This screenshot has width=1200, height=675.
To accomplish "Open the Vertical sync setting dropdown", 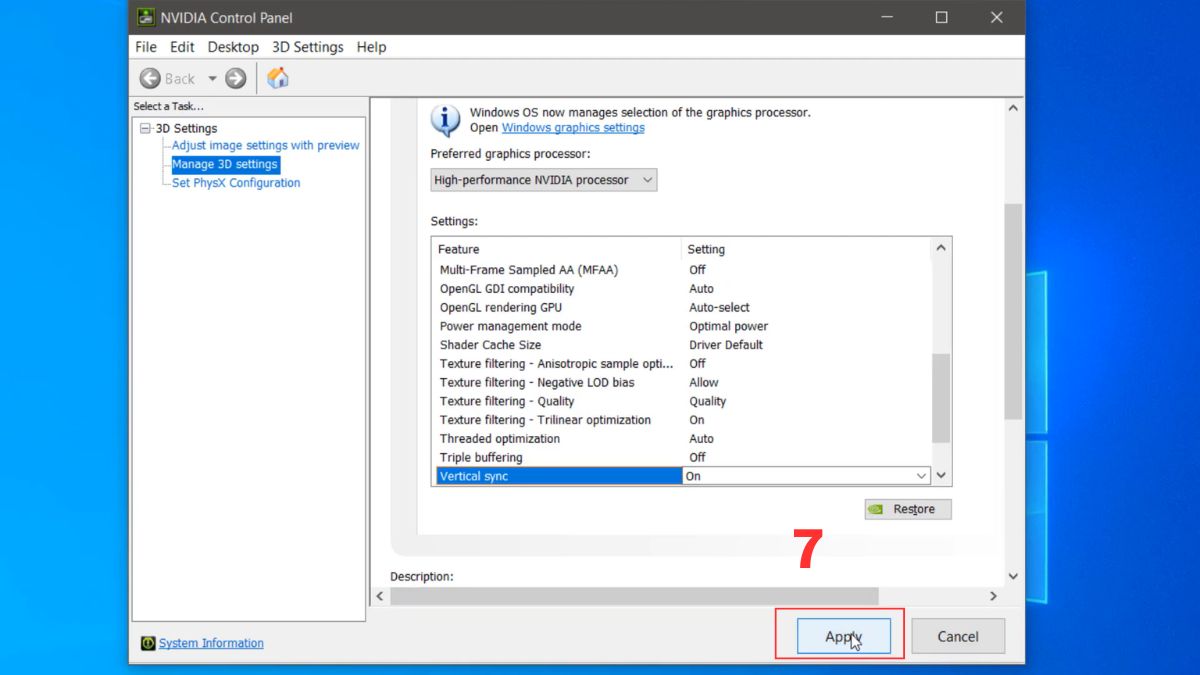I will click(921, 476).
